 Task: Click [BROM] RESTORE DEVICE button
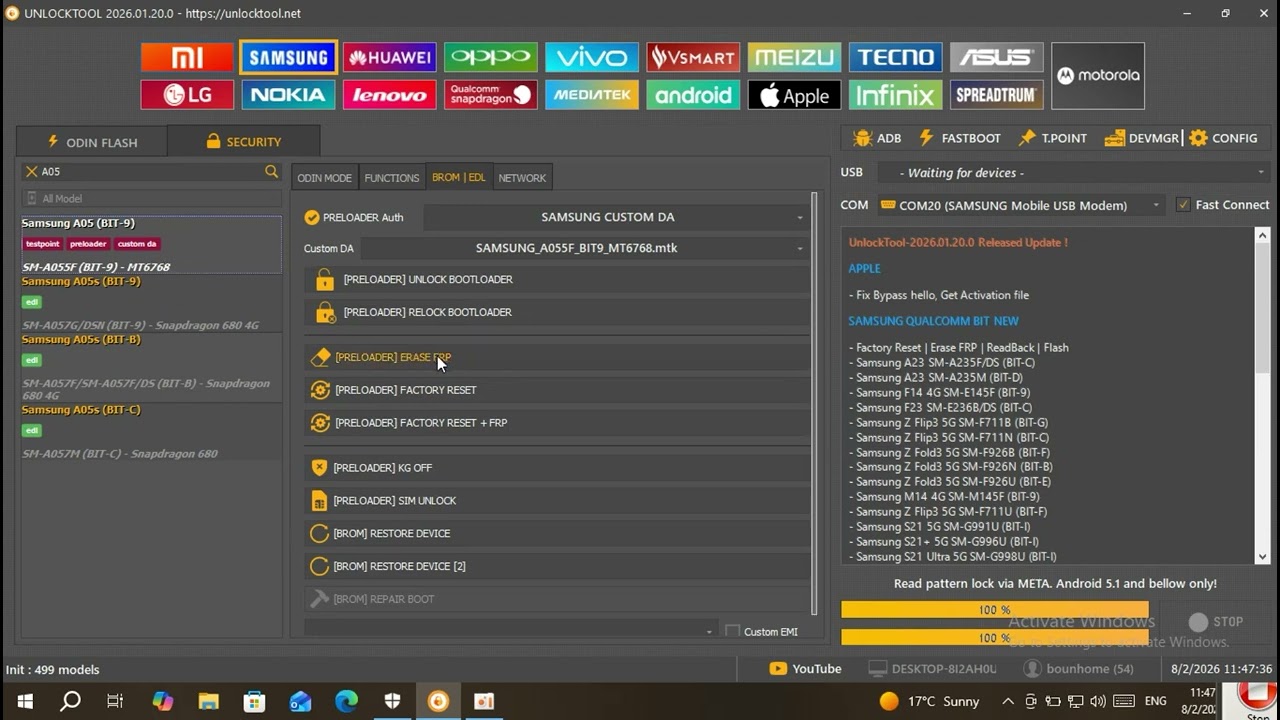[x=557, y=534]
